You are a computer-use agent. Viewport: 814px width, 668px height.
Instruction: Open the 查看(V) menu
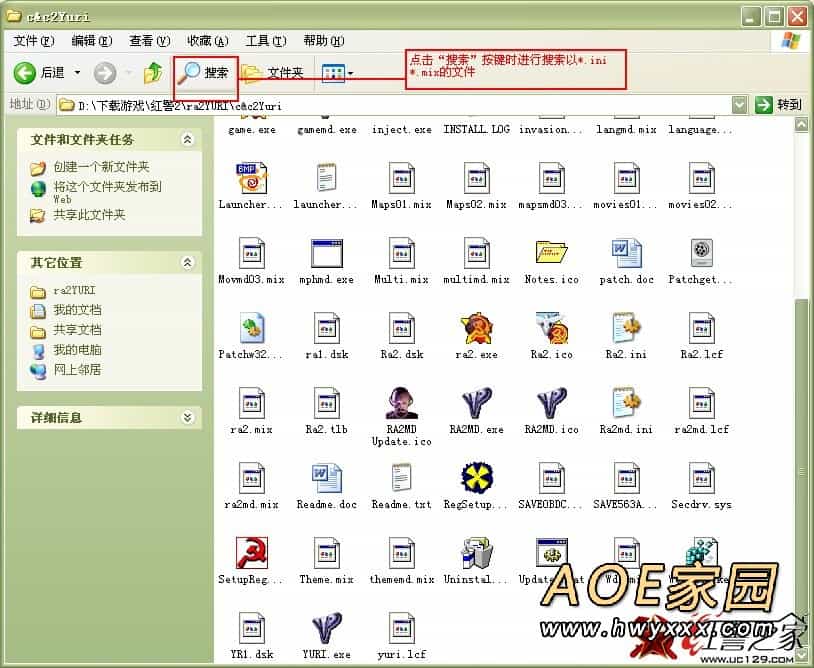149,41
